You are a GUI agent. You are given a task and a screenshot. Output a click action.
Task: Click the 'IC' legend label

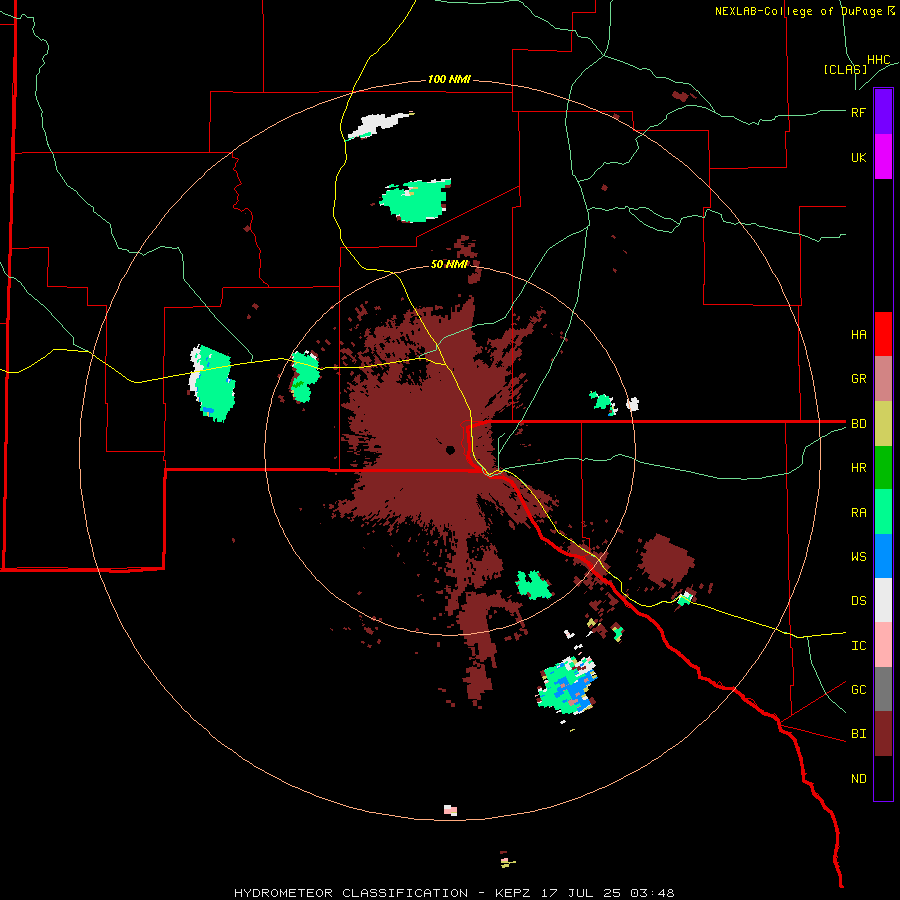pos(858,646)
